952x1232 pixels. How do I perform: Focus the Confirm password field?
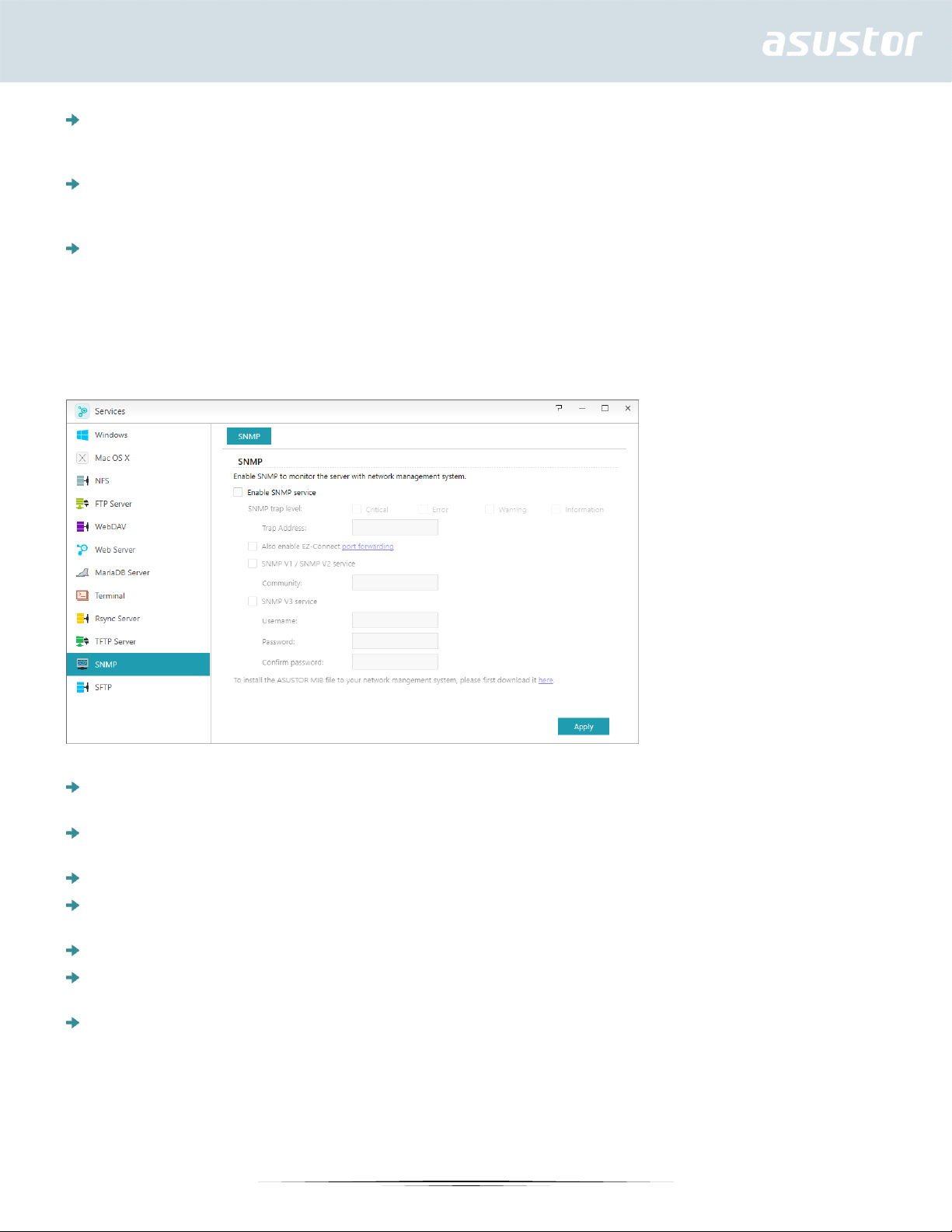[x=395, y=661]
